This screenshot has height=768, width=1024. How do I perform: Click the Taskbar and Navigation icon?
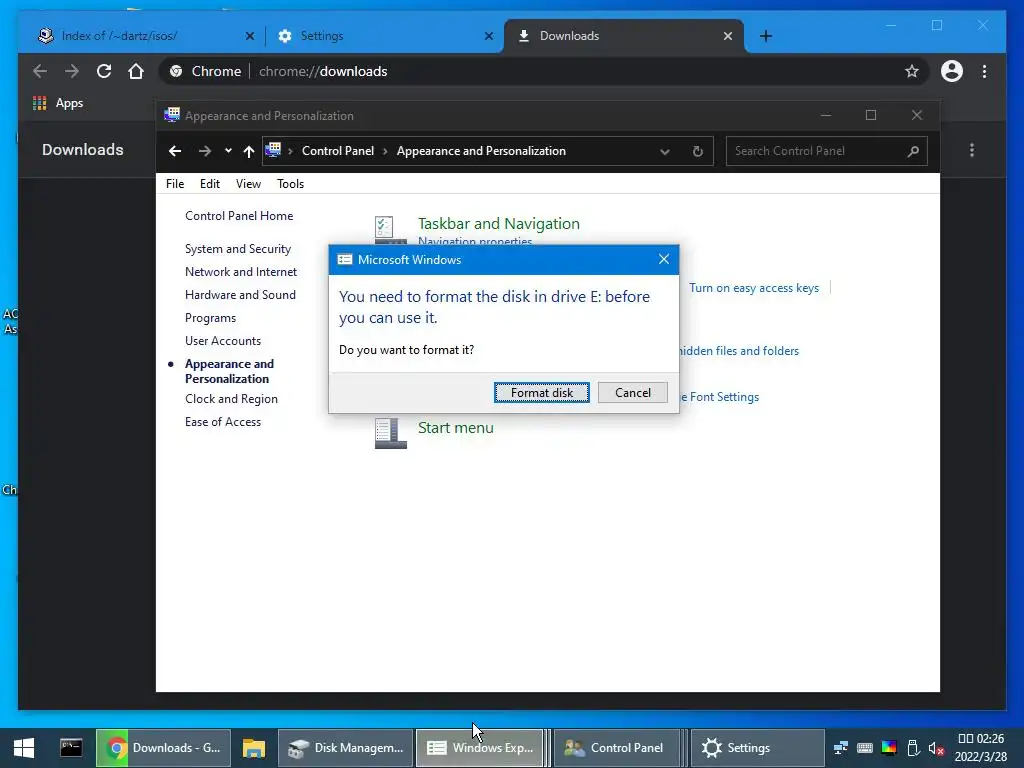[x=391, y=230]
